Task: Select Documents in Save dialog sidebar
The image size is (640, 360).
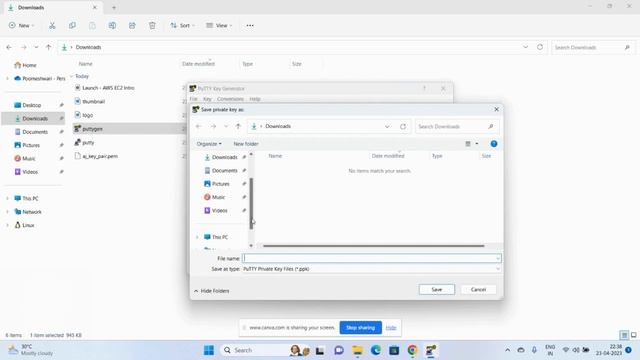Action: point(224,171)
